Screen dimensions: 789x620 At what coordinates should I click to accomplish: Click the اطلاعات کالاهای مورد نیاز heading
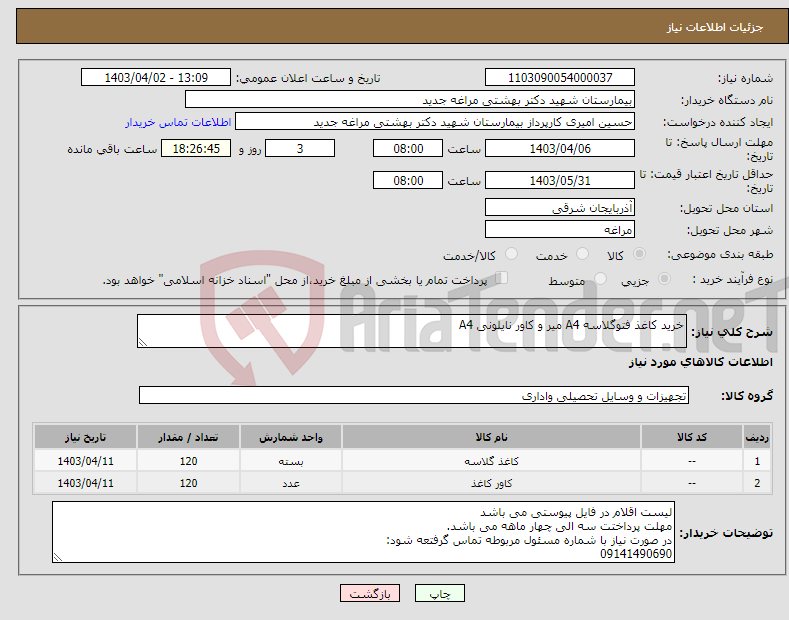700,362
